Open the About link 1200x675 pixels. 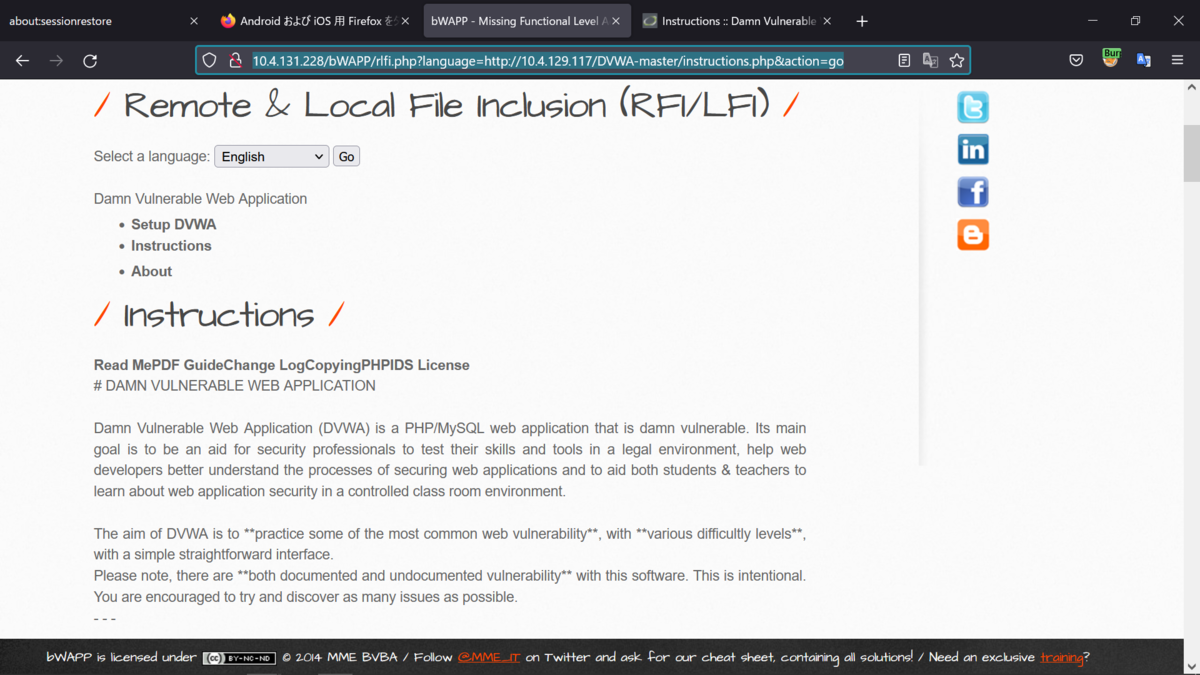151,271
